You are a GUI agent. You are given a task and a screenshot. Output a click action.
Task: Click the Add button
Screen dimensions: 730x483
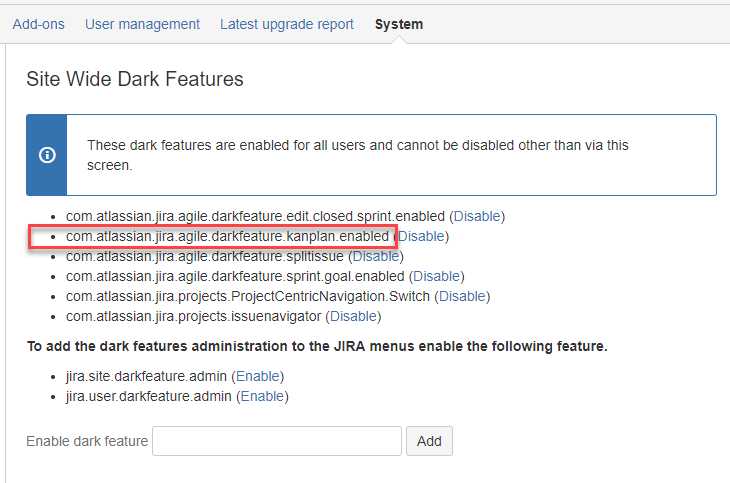point(429,441)
